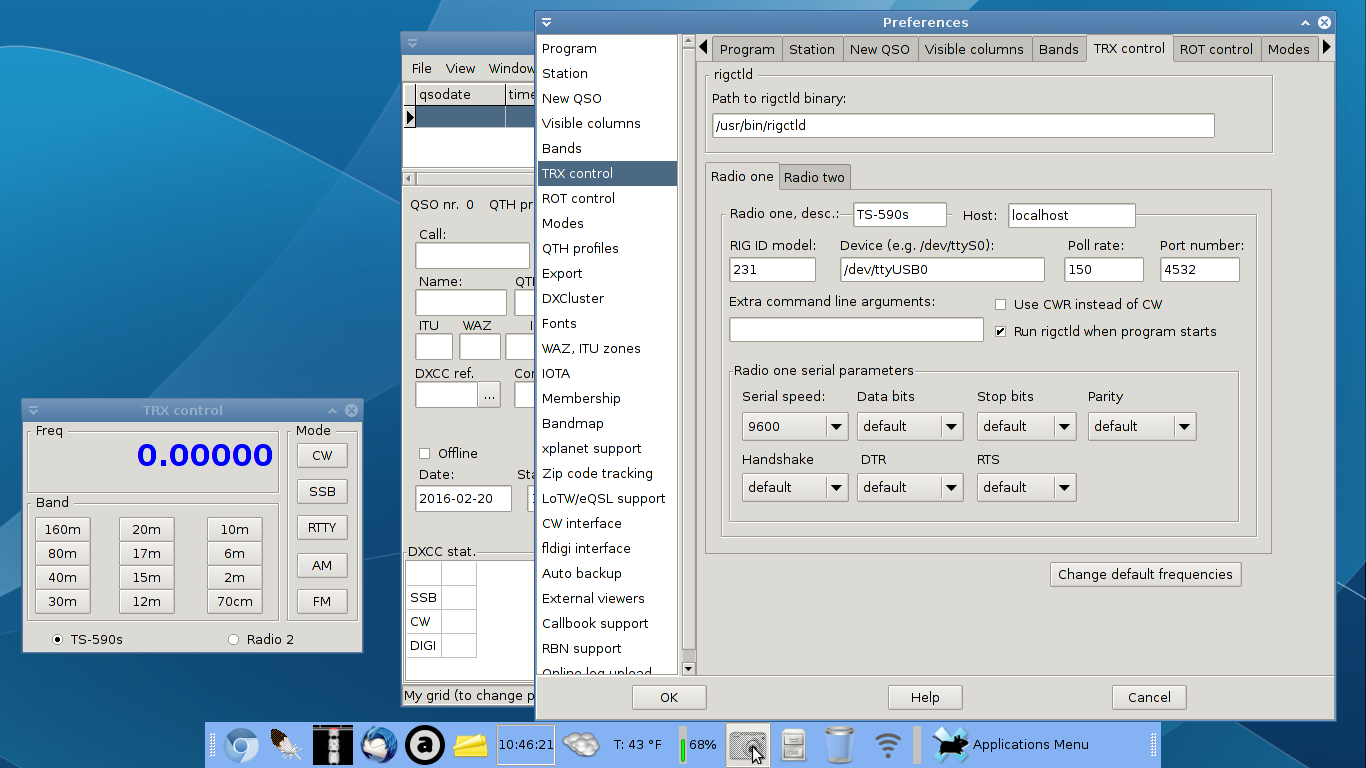Click the screenshot camera icon in panel
The height and width of the screenshot is (768, 1366).
[x=747, y=745]
